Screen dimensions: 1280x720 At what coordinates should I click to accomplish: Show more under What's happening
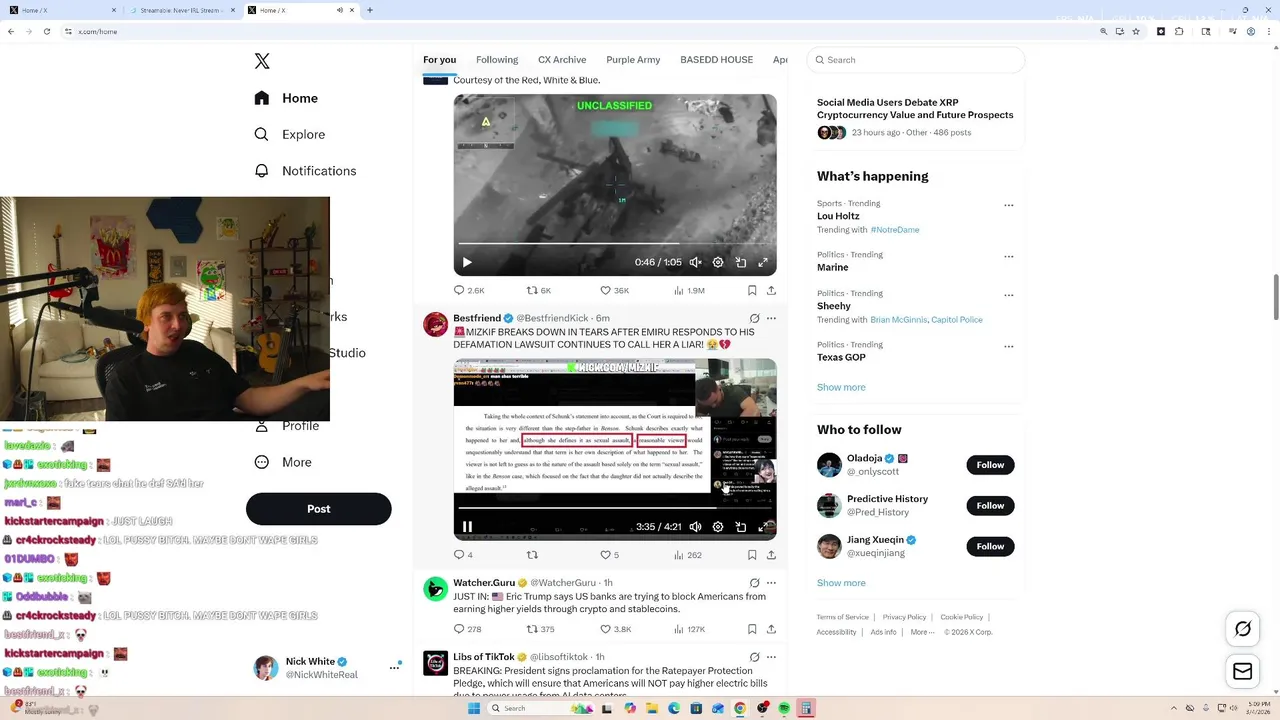[841, 387]
